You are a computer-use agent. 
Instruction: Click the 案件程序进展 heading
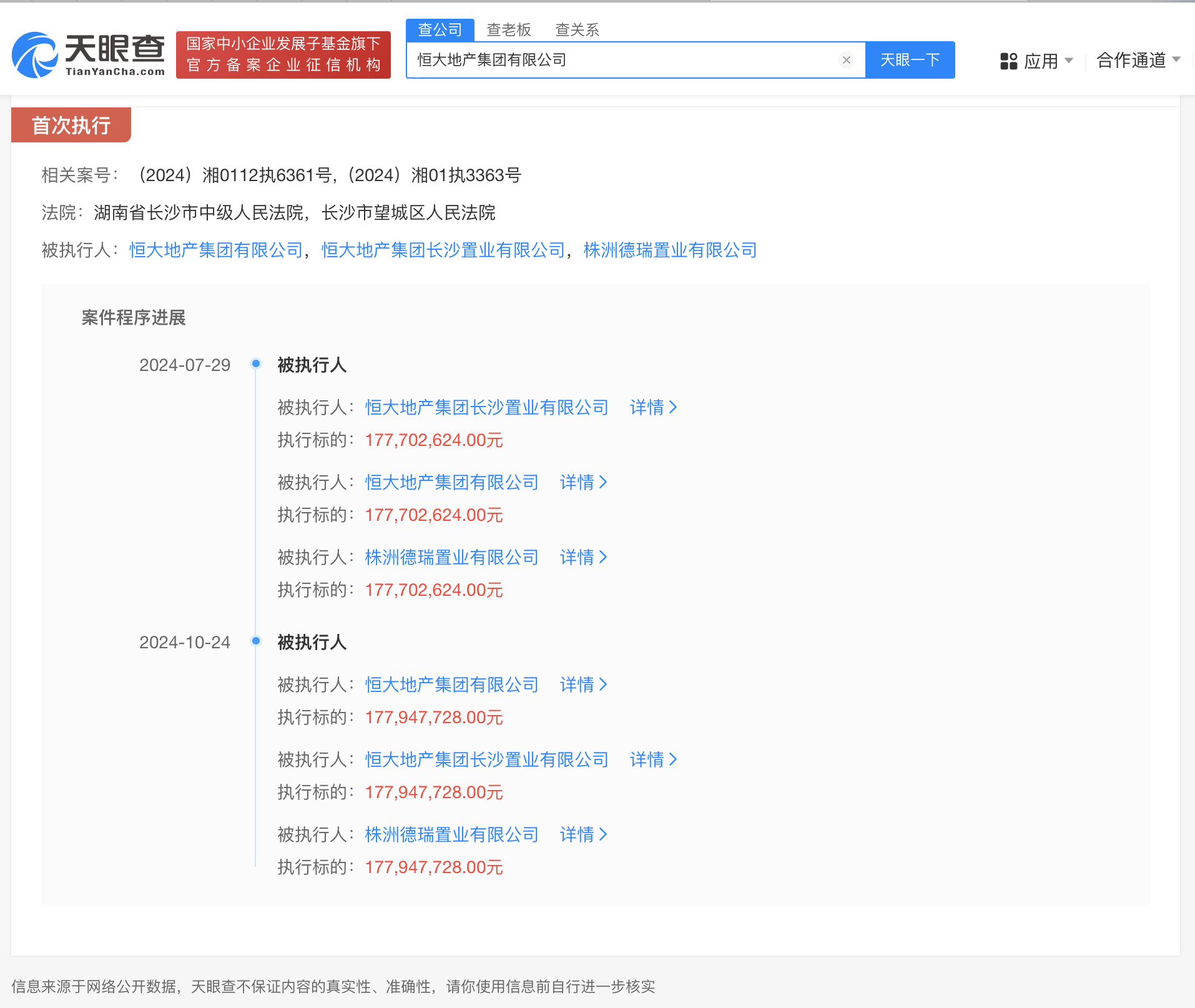pos(134,318)
